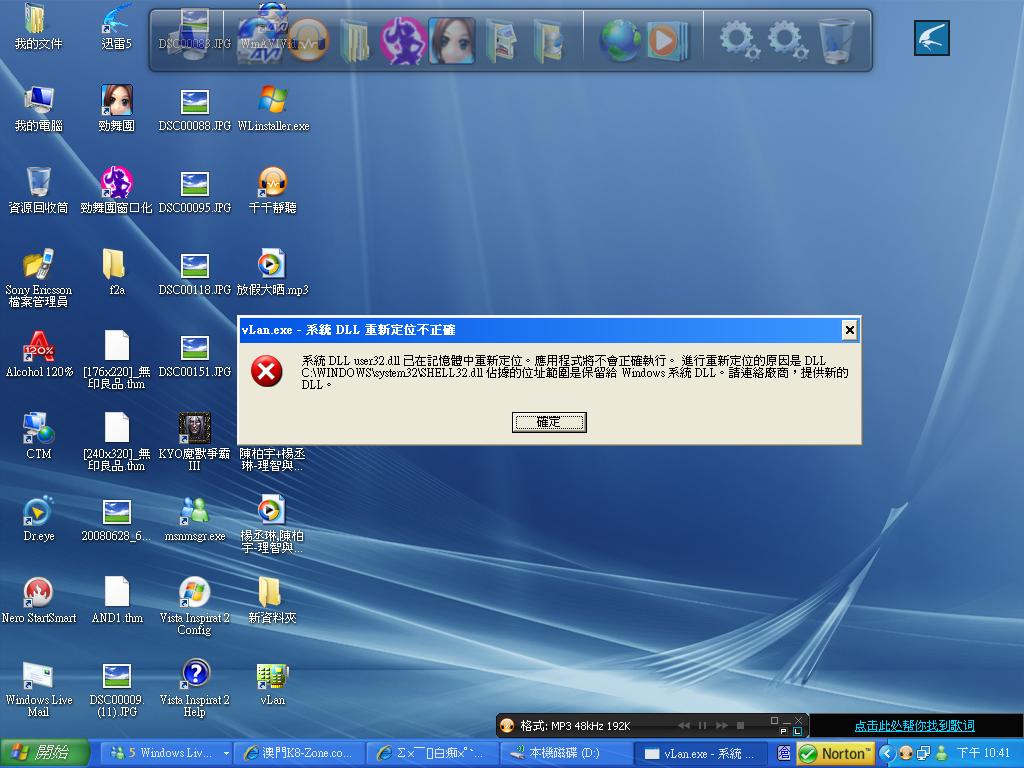The image size is (1024, 768).
Task: Switch to vLan.exe - 系統 taskbar item
Action: tap(699, 753)
